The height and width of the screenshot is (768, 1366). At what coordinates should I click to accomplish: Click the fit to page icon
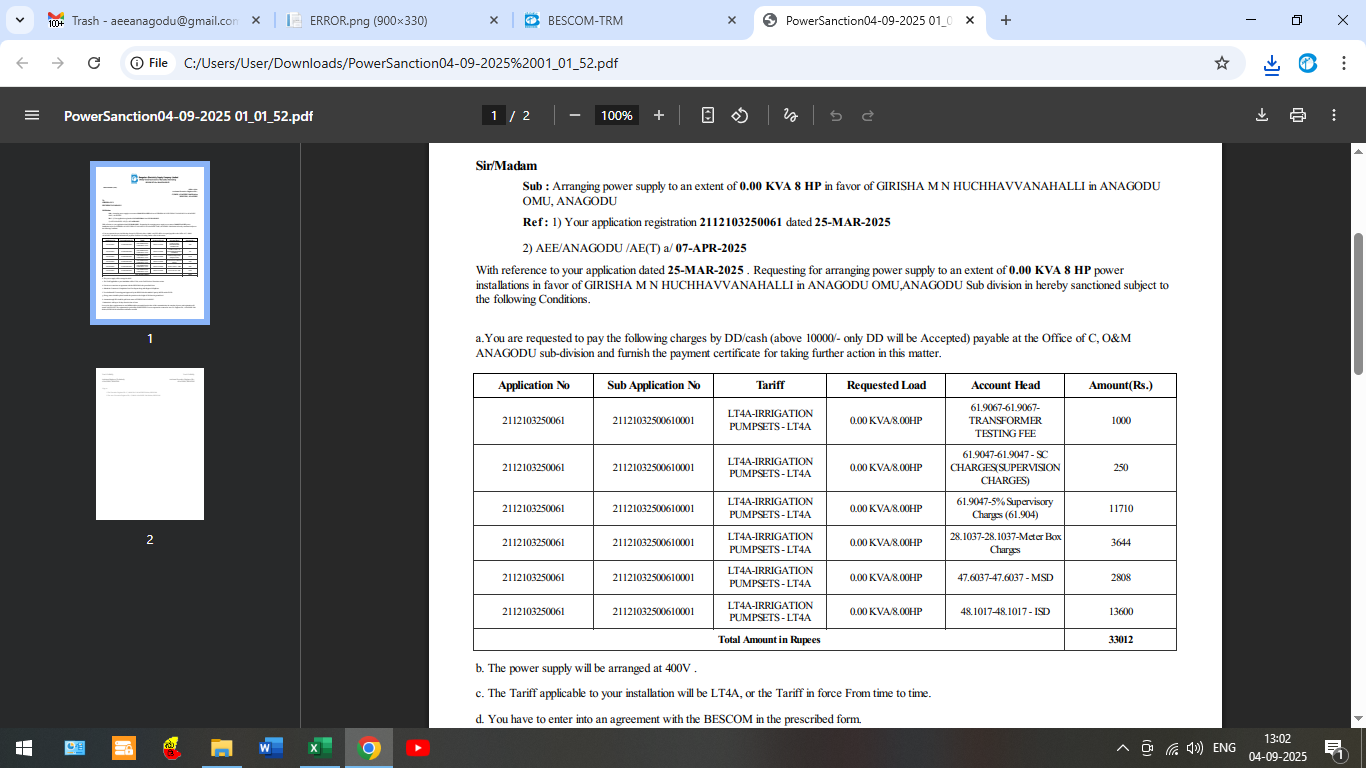[708, 115]
